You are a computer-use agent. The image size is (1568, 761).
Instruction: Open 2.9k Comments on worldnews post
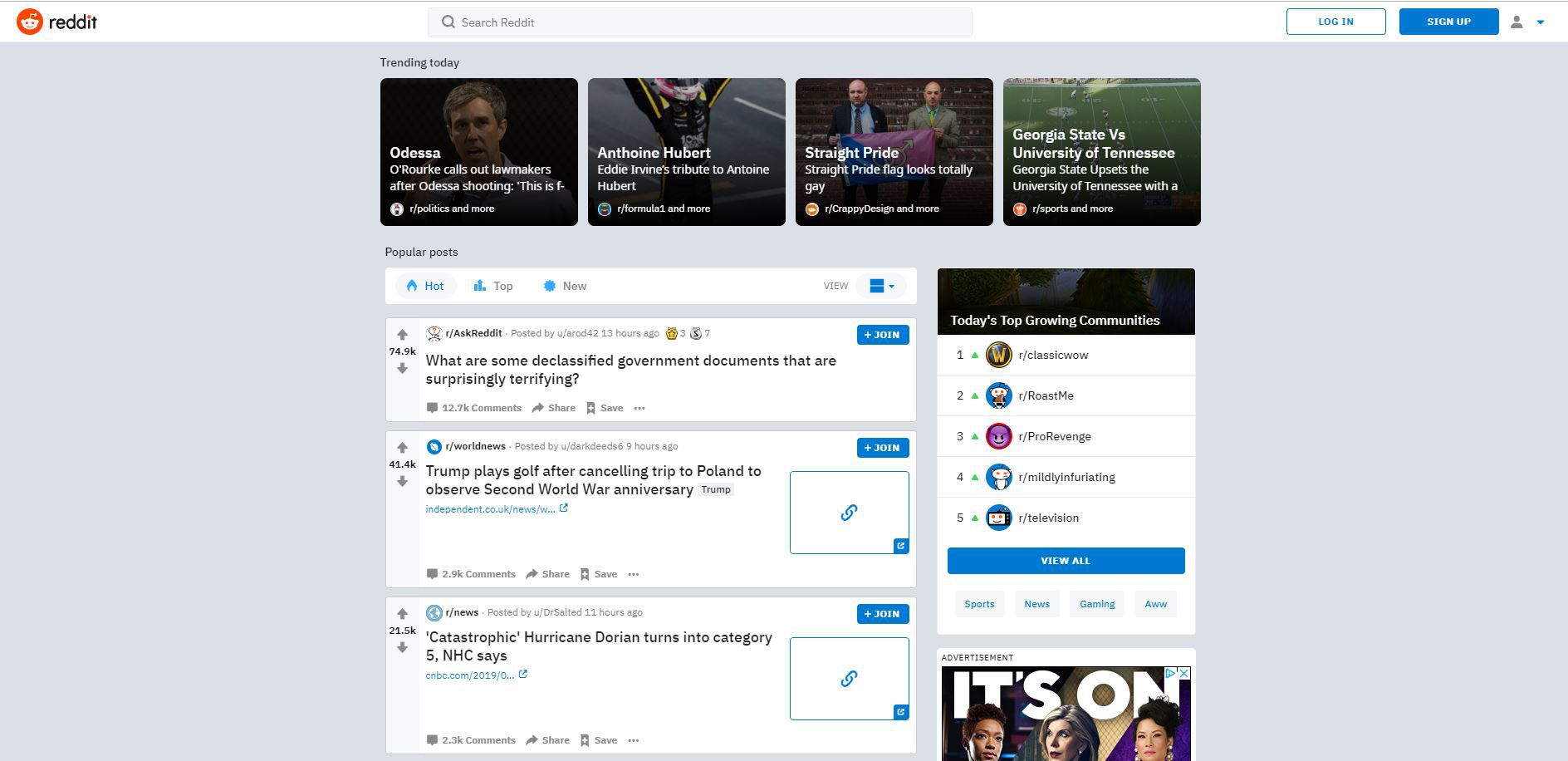pyautogui.click(x=471, y=574)
